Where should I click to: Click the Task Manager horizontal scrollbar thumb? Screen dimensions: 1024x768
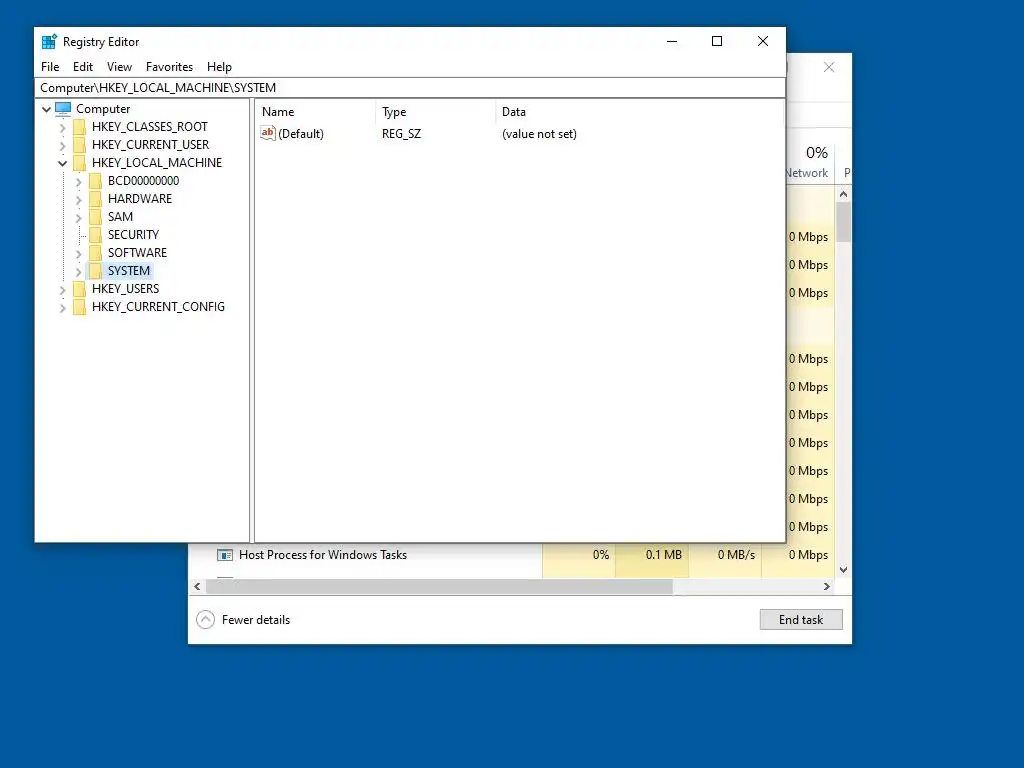[x=439, y=586]
